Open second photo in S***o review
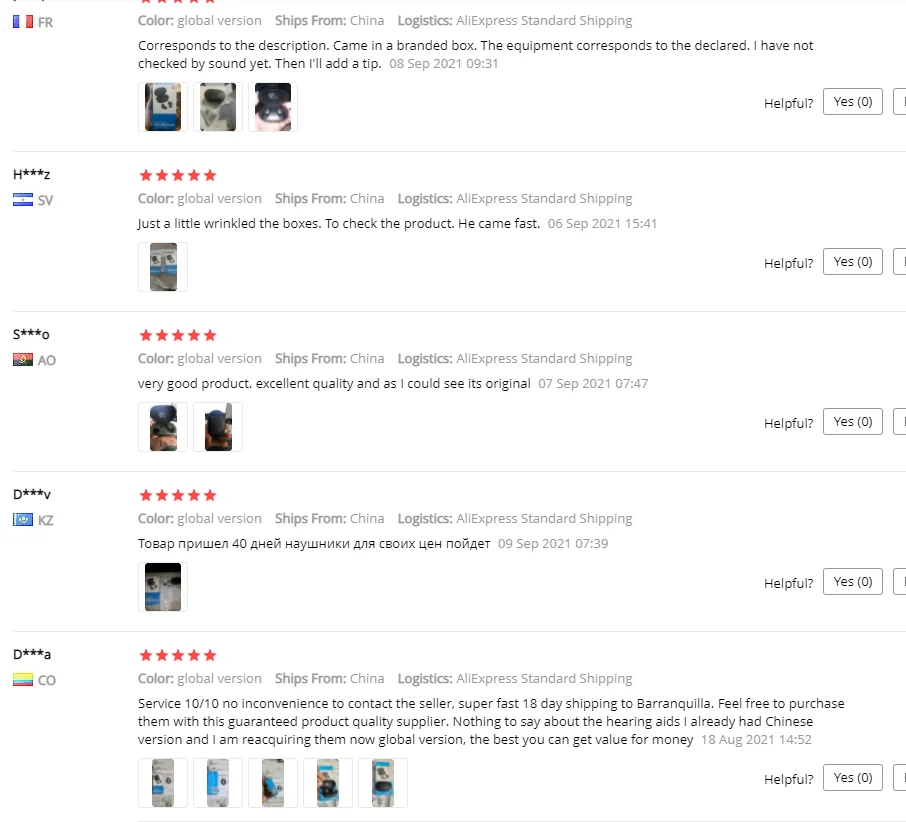Image resolution: width=906 pixels, height=822 pixels. tap(218, 427)
